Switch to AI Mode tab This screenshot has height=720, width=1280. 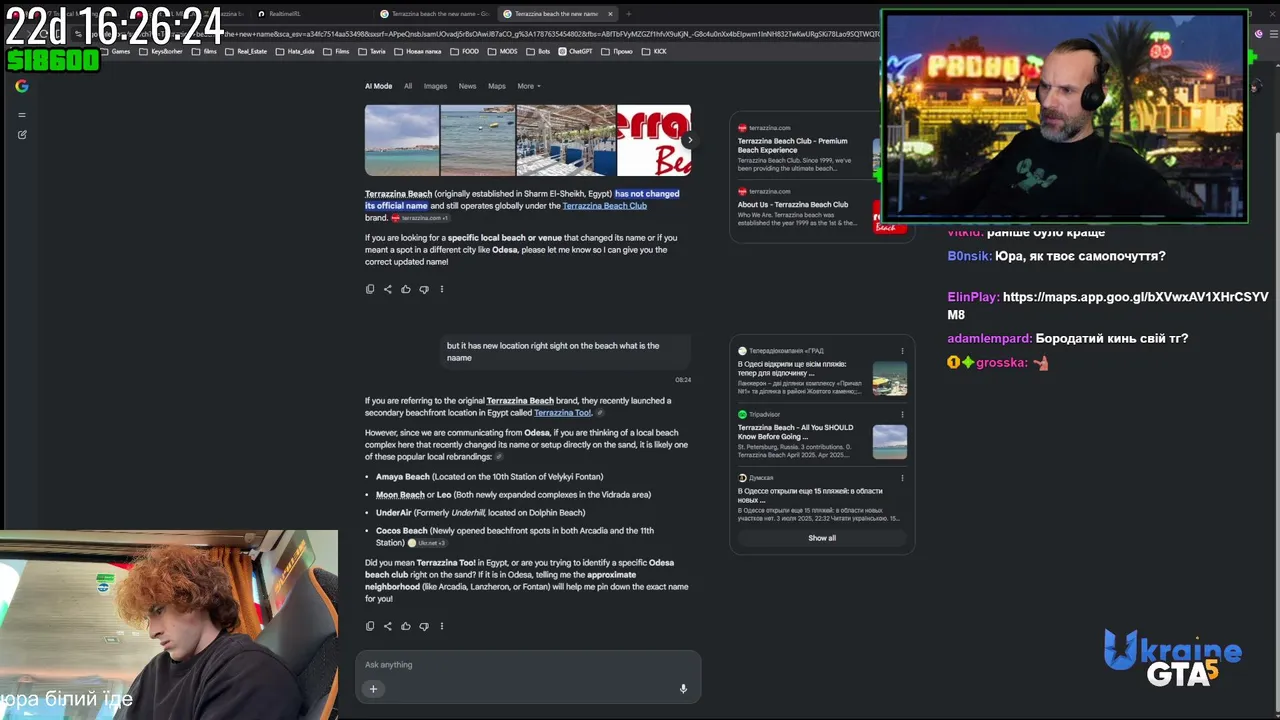pos(379,86)
